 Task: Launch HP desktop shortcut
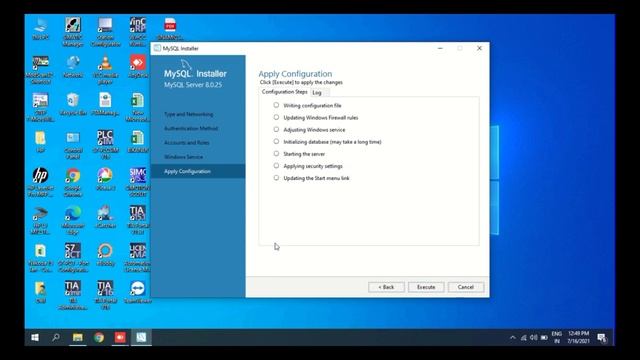pyautogui.click(x=40, y=182)
